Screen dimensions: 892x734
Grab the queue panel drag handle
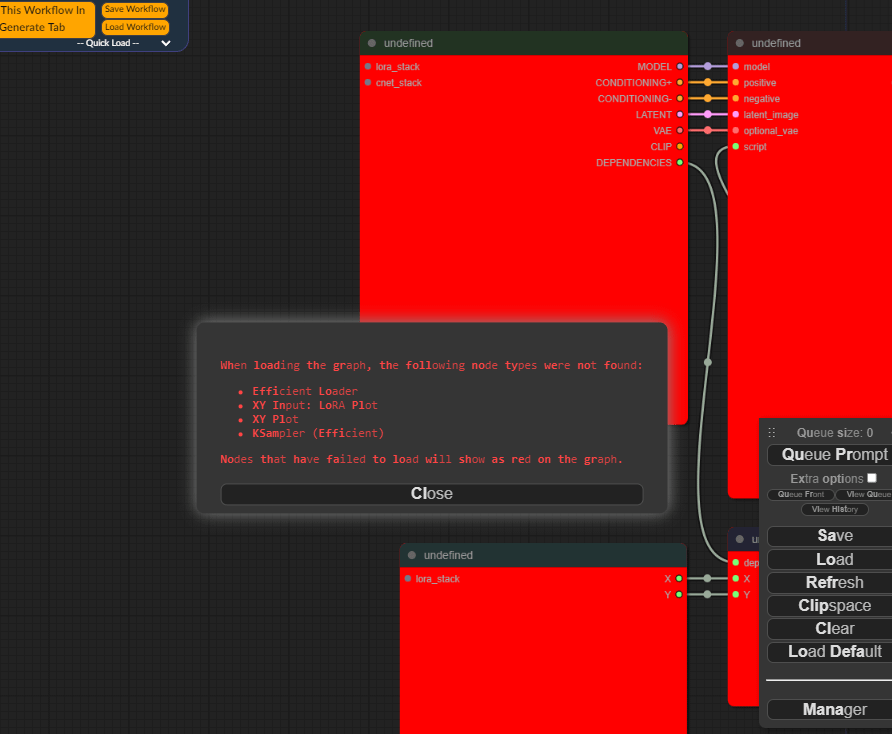coord(771,433)
